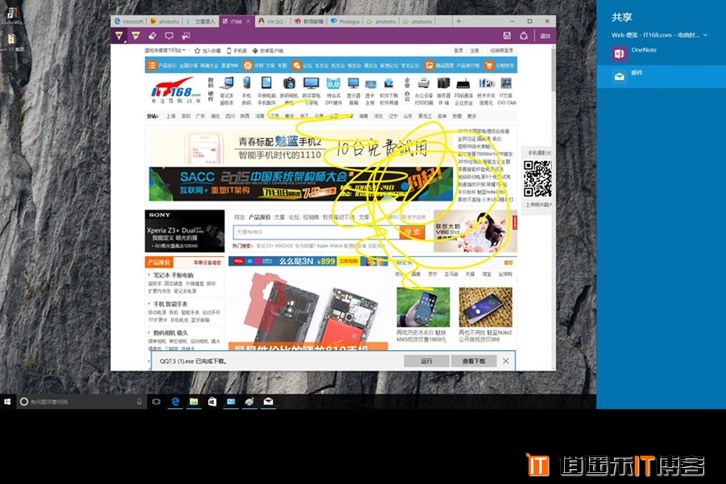Image resolution: width=726 pixels, height=484 pixels.
Task: Open the SACC 2015 conference banner
Action: (x=301, y=184)
